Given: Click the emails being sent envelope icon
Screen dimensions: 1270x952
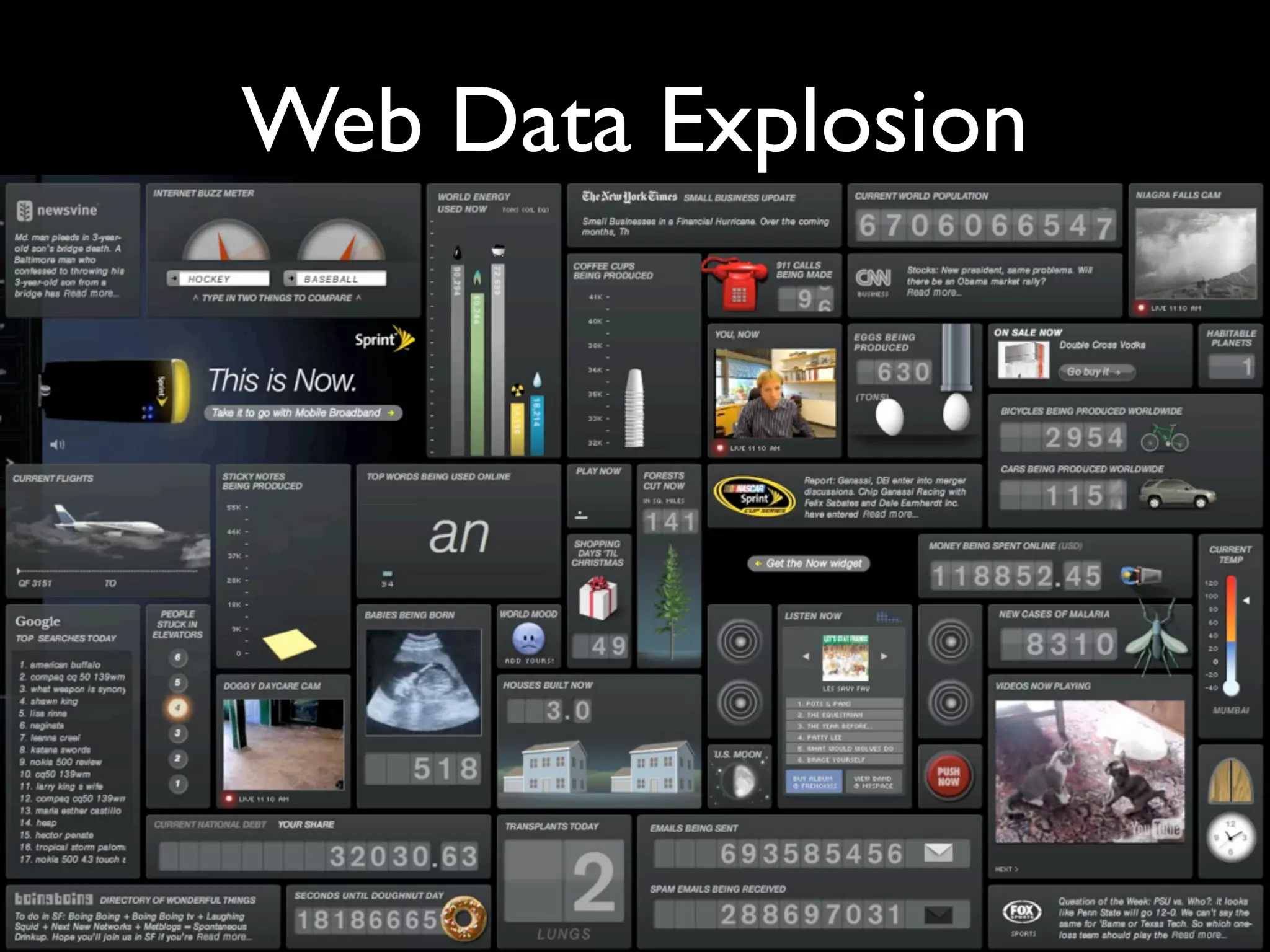Looking at the screenshot, I should [938, 852].
